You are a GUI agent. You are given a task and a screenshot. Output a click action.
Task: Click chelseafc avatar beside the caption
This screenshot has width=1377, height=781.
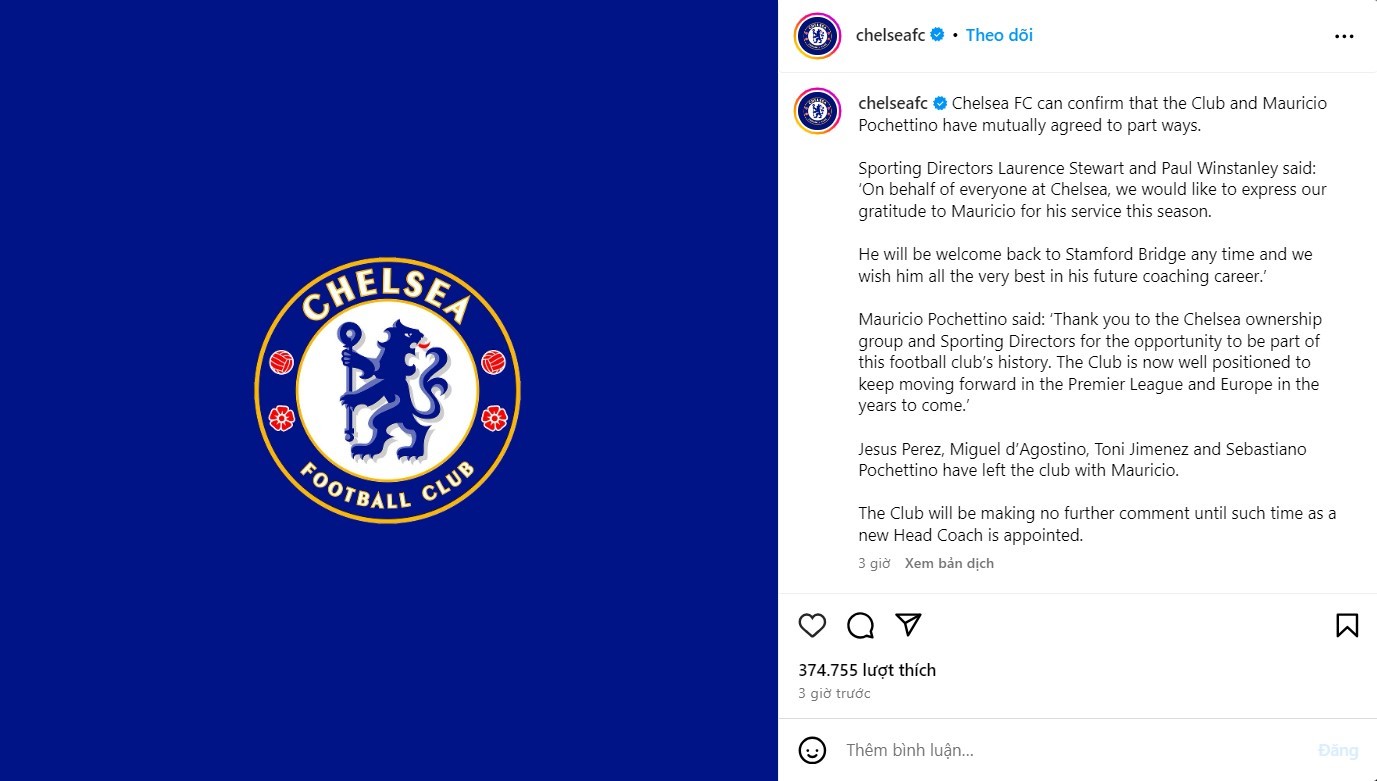[x=817, y=110]
